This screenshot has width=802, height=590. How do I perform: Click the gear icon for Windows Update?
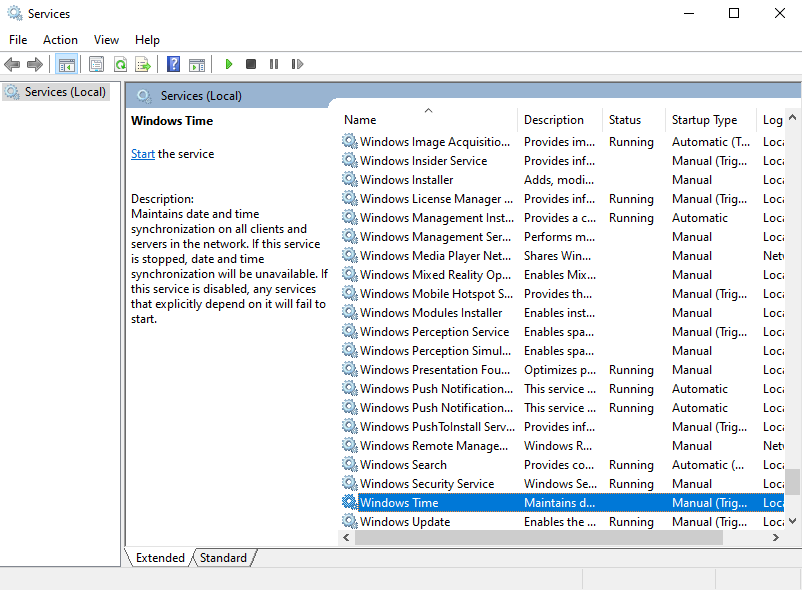pyautogui.click(x=350, y=521)
